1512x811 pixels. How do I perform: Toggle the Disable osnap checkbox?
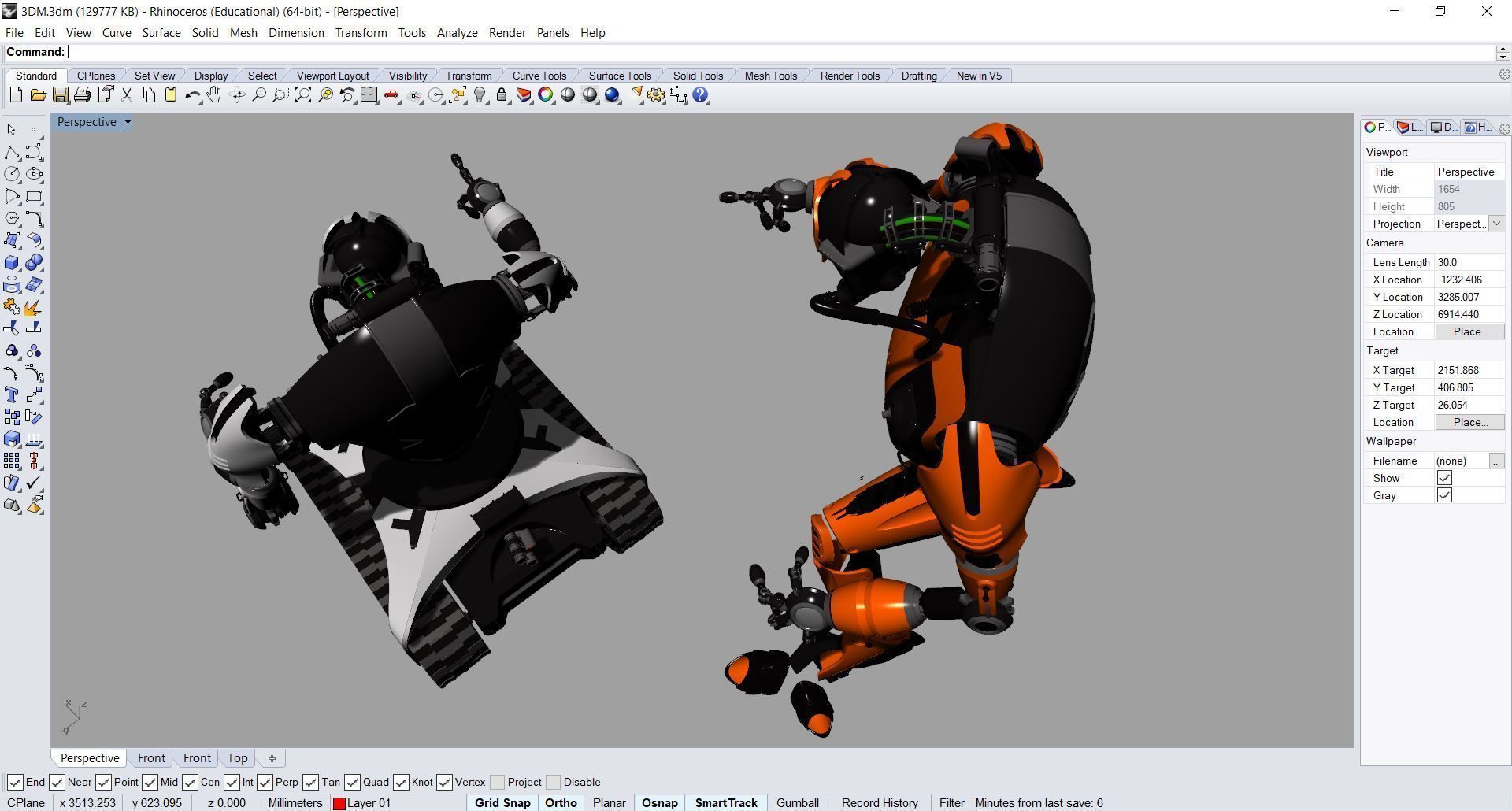(553, 782)
